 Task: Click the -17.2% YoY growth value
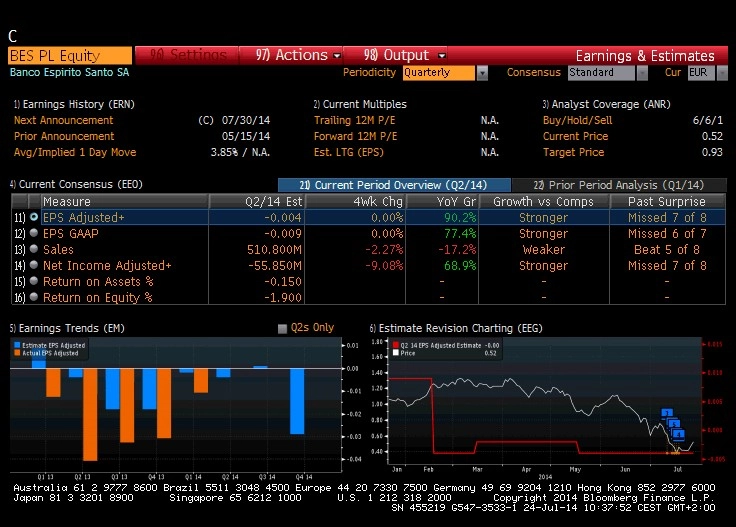(x=457, y=249)
